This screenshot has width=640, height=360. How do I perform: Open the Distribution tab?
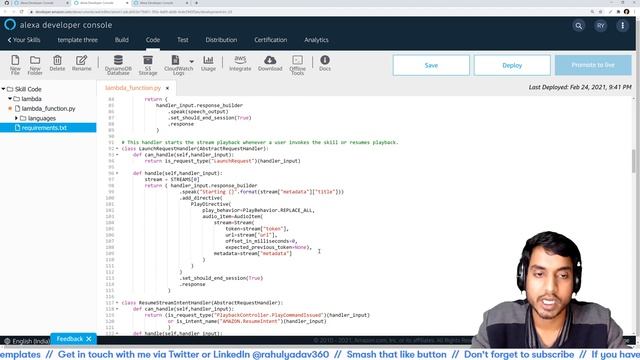coord(221,40)
